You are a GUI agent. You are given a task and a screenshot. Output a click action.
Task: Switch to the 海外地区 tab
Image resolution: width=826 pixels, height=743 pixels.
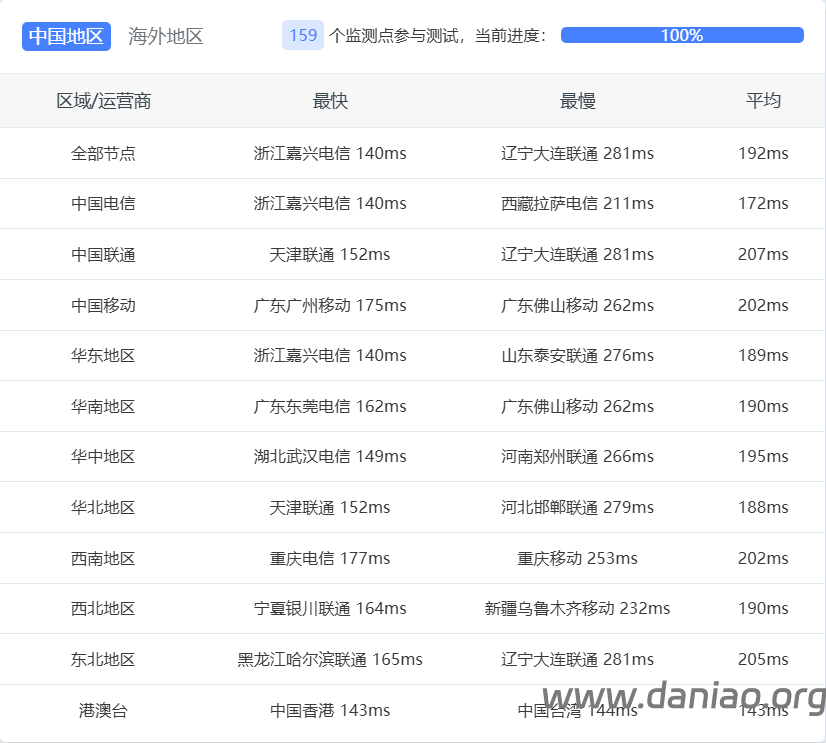tap(166, 36)
